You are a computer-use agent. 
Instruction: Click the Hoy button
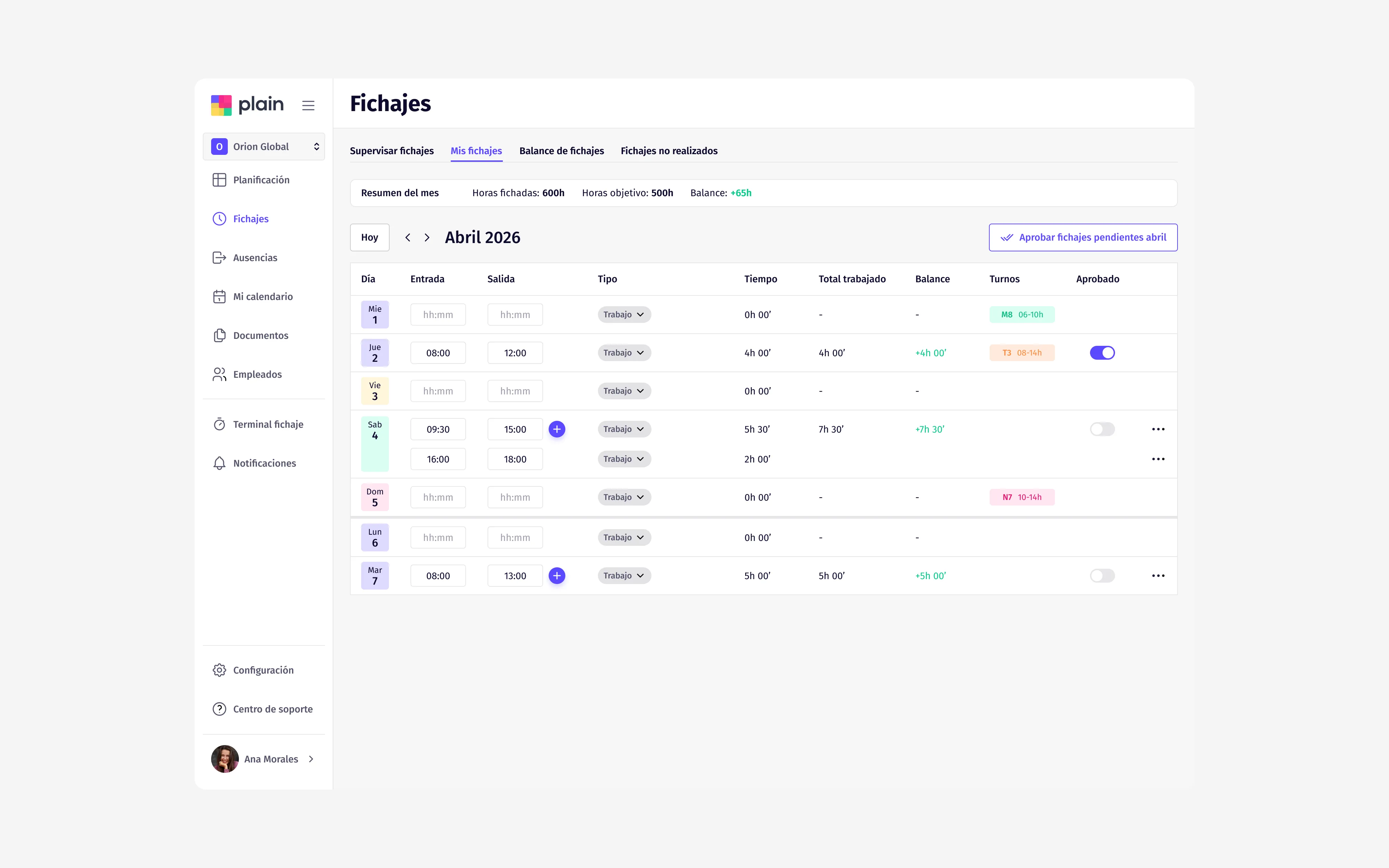pyautogui.click(x=369, y=237)
